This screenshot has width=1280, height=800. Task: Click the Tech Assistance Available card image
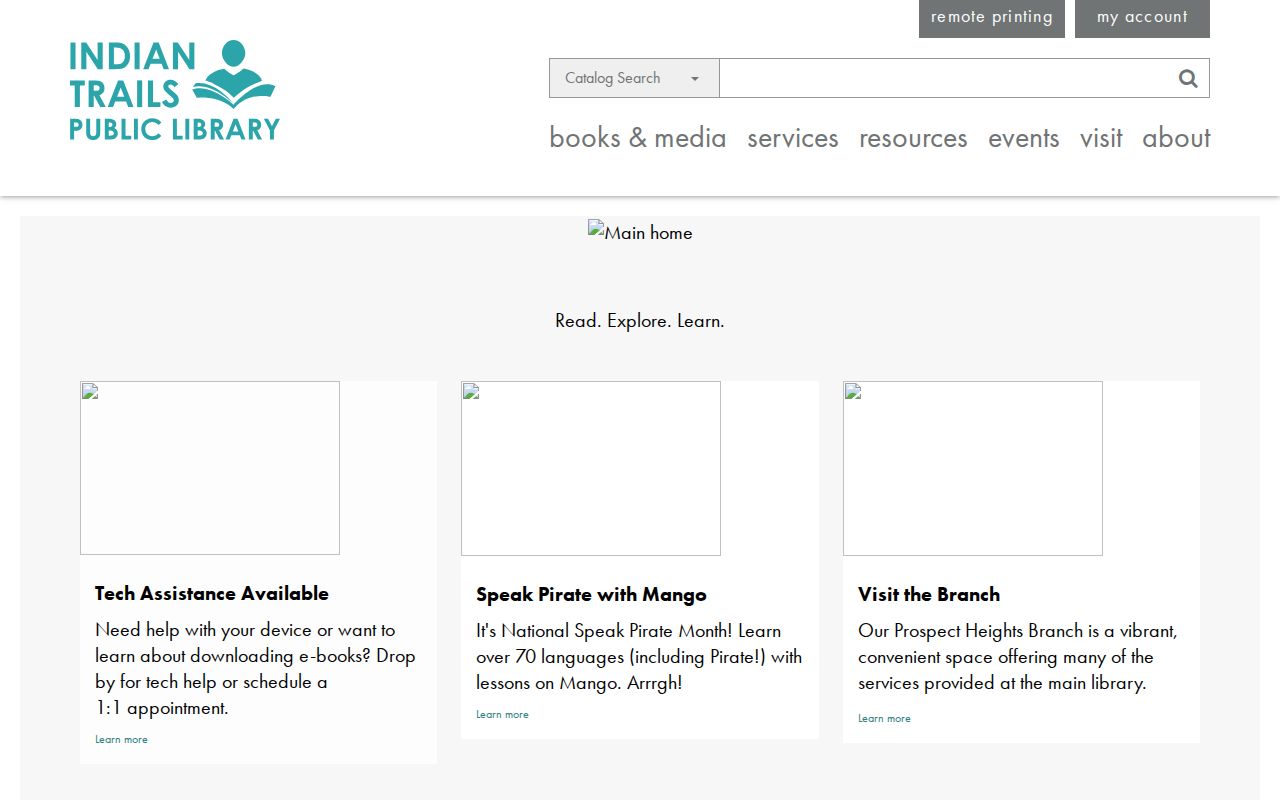[210, 468]
